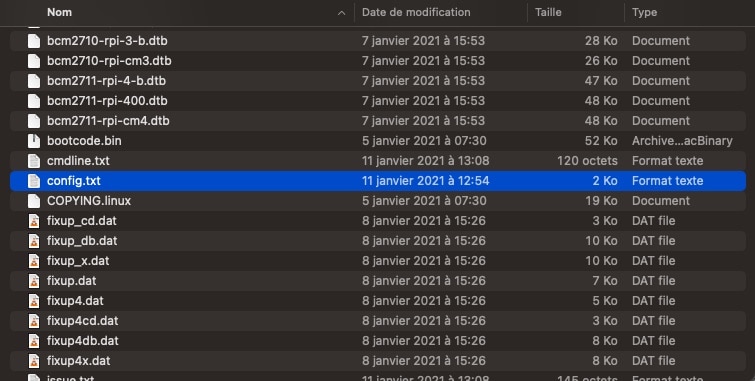
Task: Click type 'Document' of COPYING.linux
Action: pyautogui.click(x=661, y=201)
